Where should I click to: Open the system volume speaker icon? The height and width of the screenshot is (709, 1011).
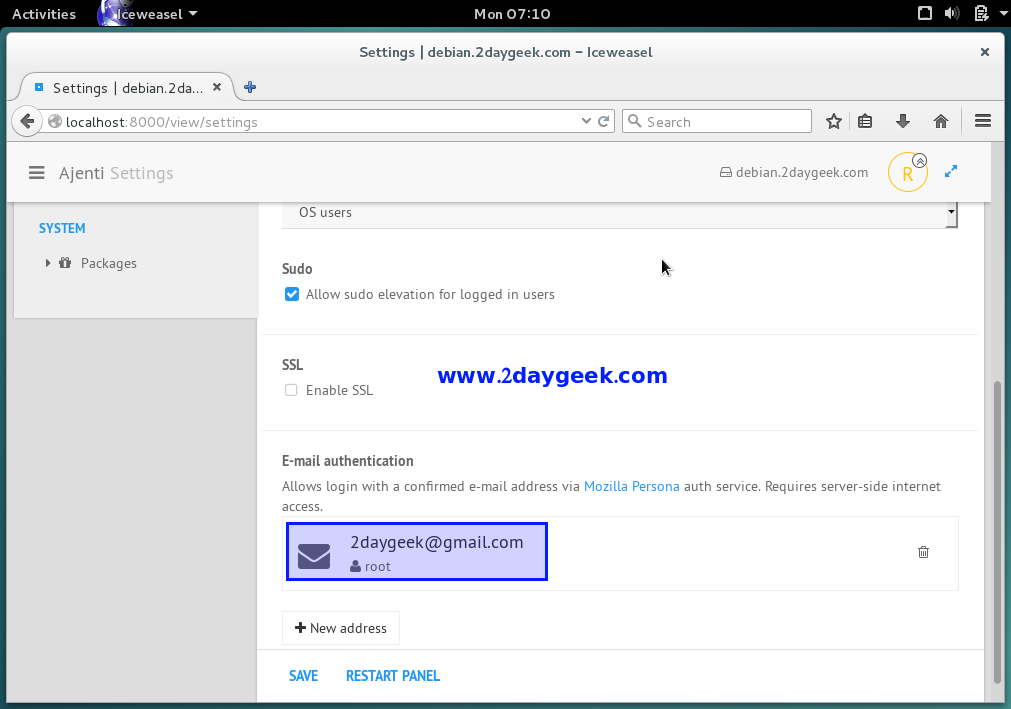952,14
